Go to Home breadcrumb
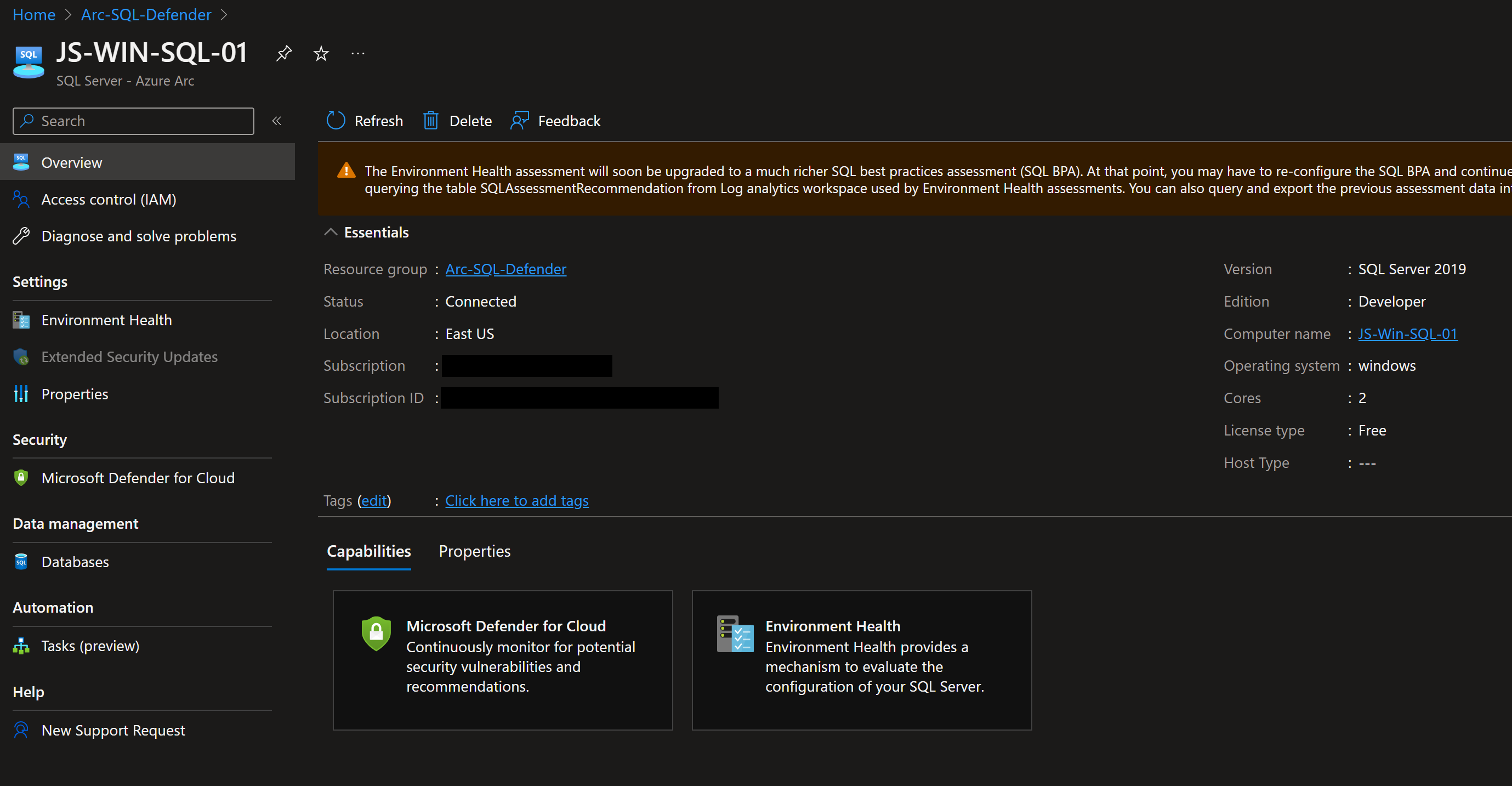The width and height of the screenshot is (1512, 786). [34, 15]
